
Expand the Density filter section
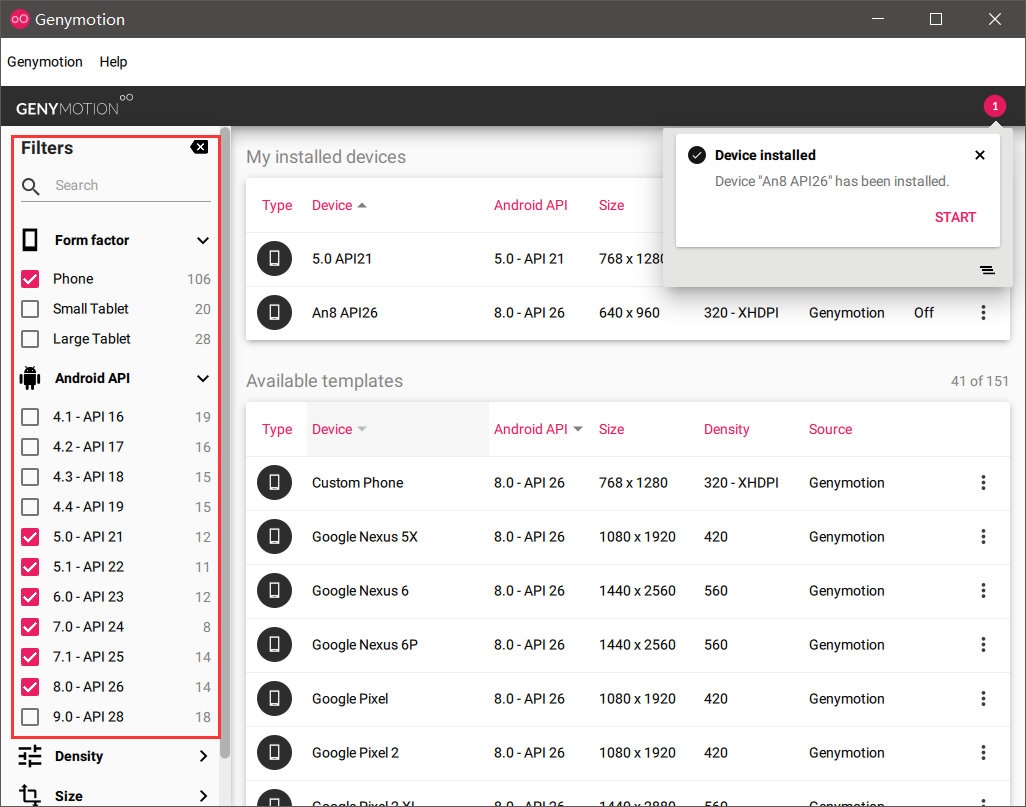(x=203, y=756)
